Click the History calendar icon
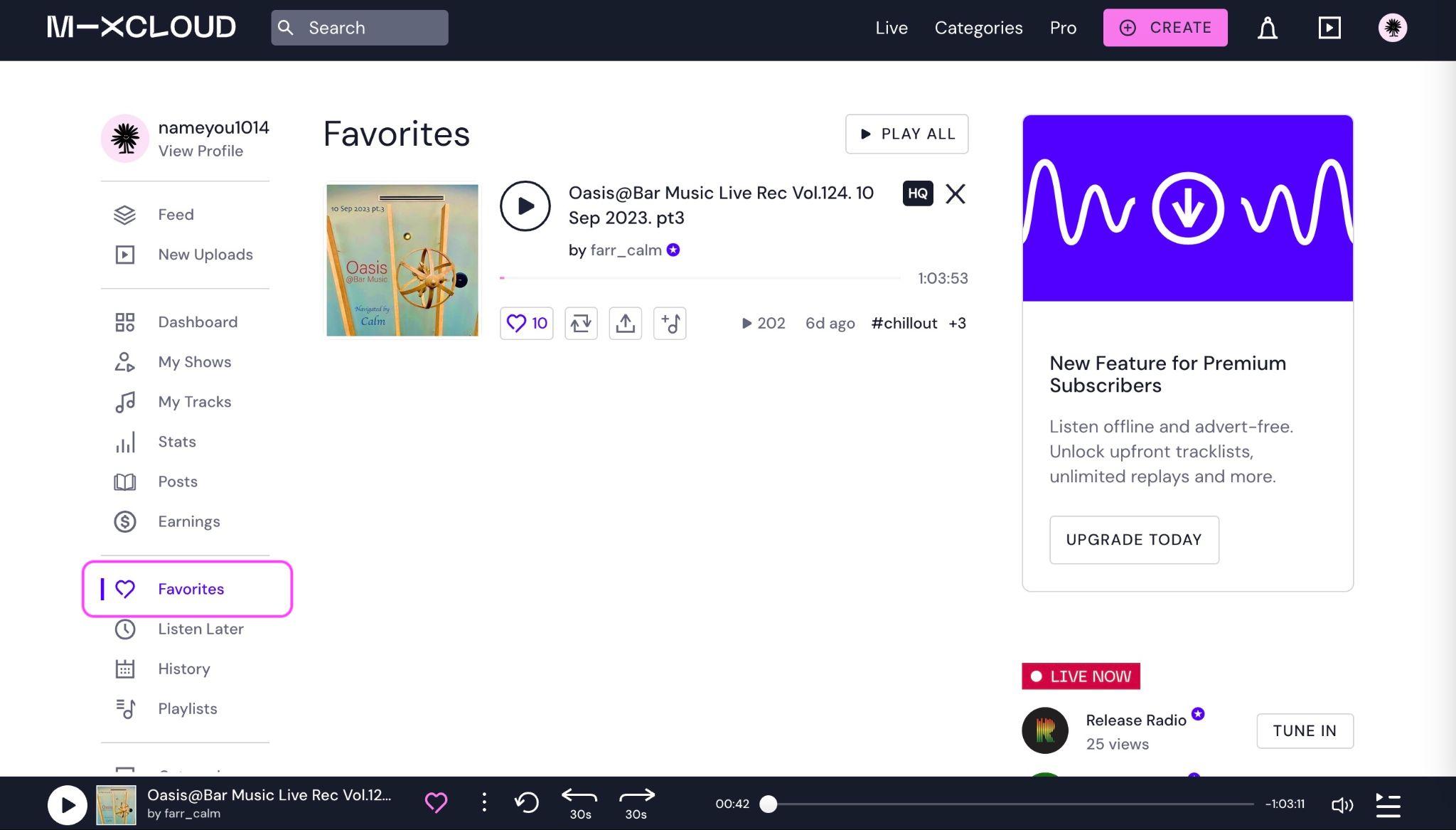The width and height of the screenshot is (1456, 830). [x=125, y=669]
